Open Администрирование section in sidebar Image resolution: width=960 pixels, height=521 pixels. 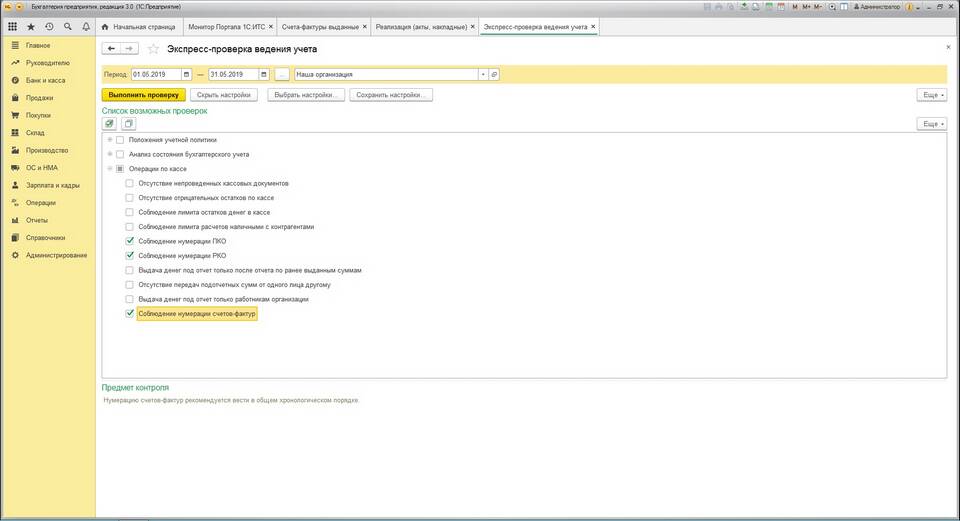point(56,255)
